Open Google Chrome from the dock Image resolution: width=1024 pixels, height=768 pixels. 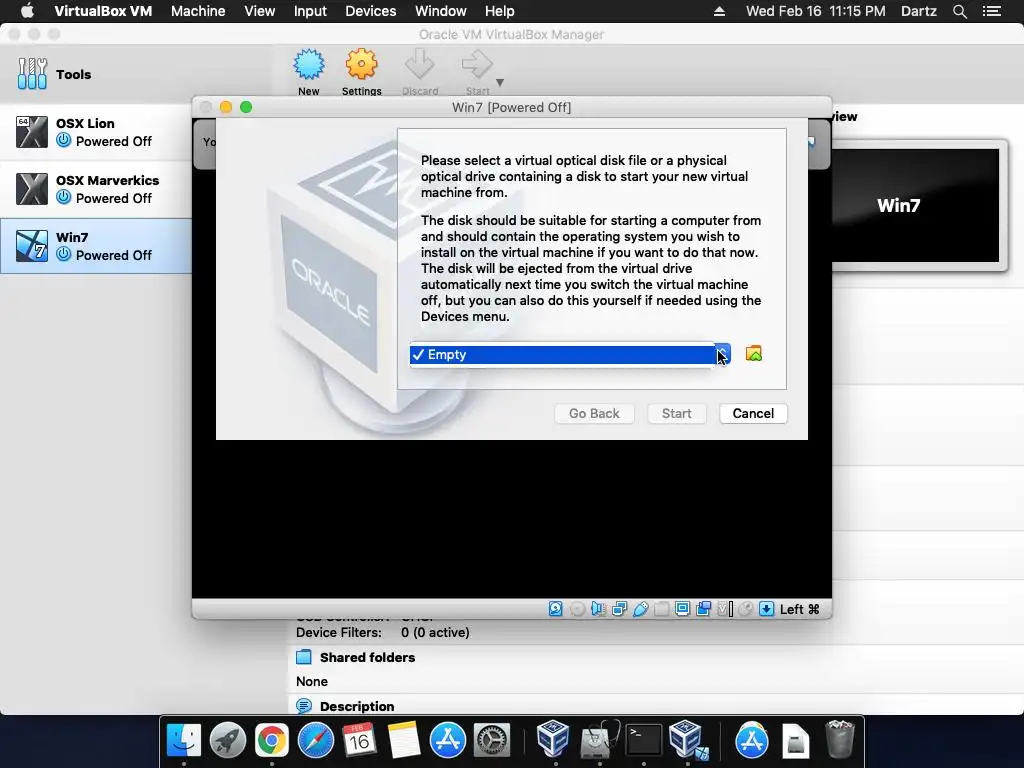click(272, 741)
